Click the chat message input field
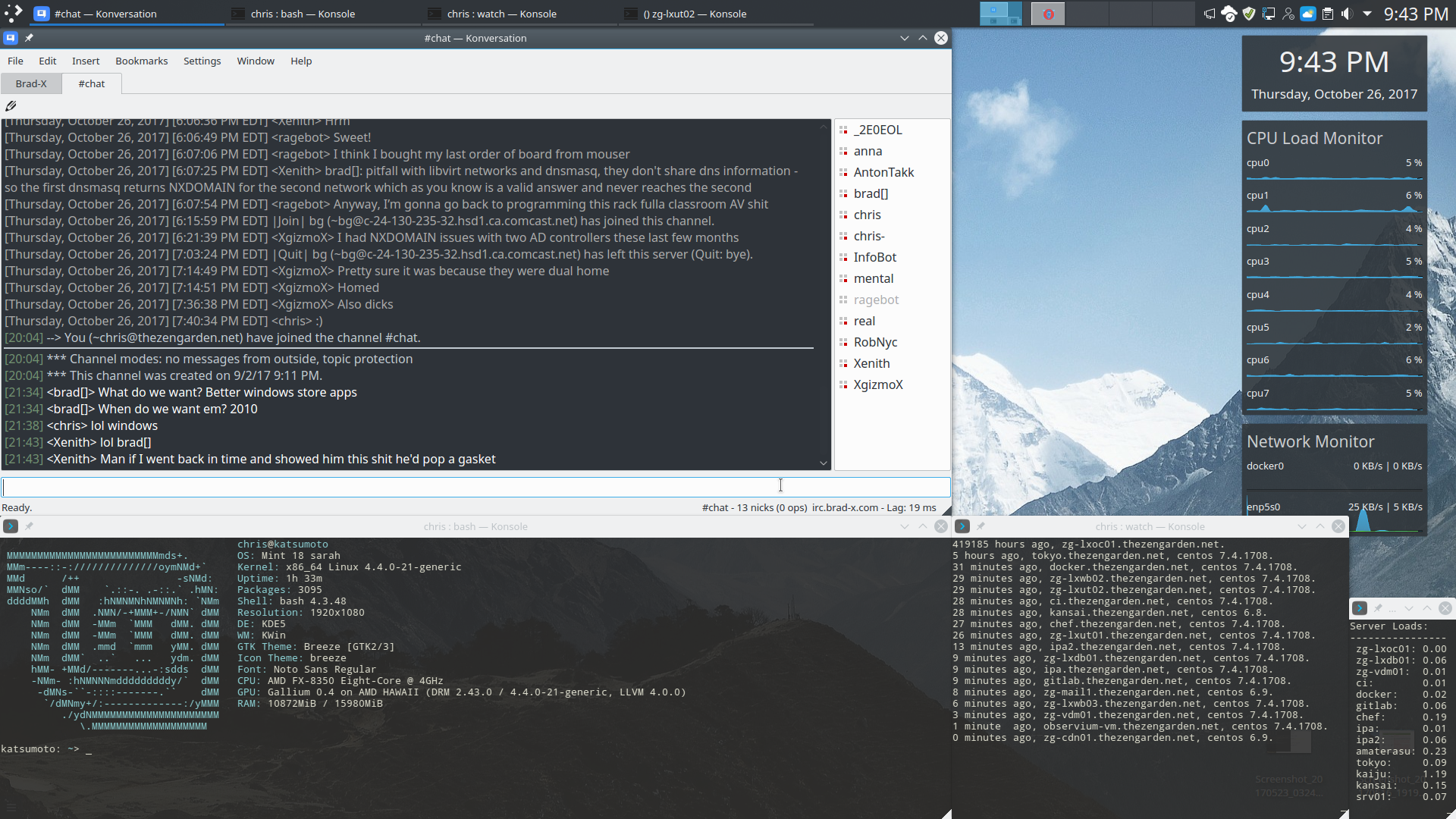The width and height of the screenshot is (1456, 819). pyautogui.click(x=475, y=487)
